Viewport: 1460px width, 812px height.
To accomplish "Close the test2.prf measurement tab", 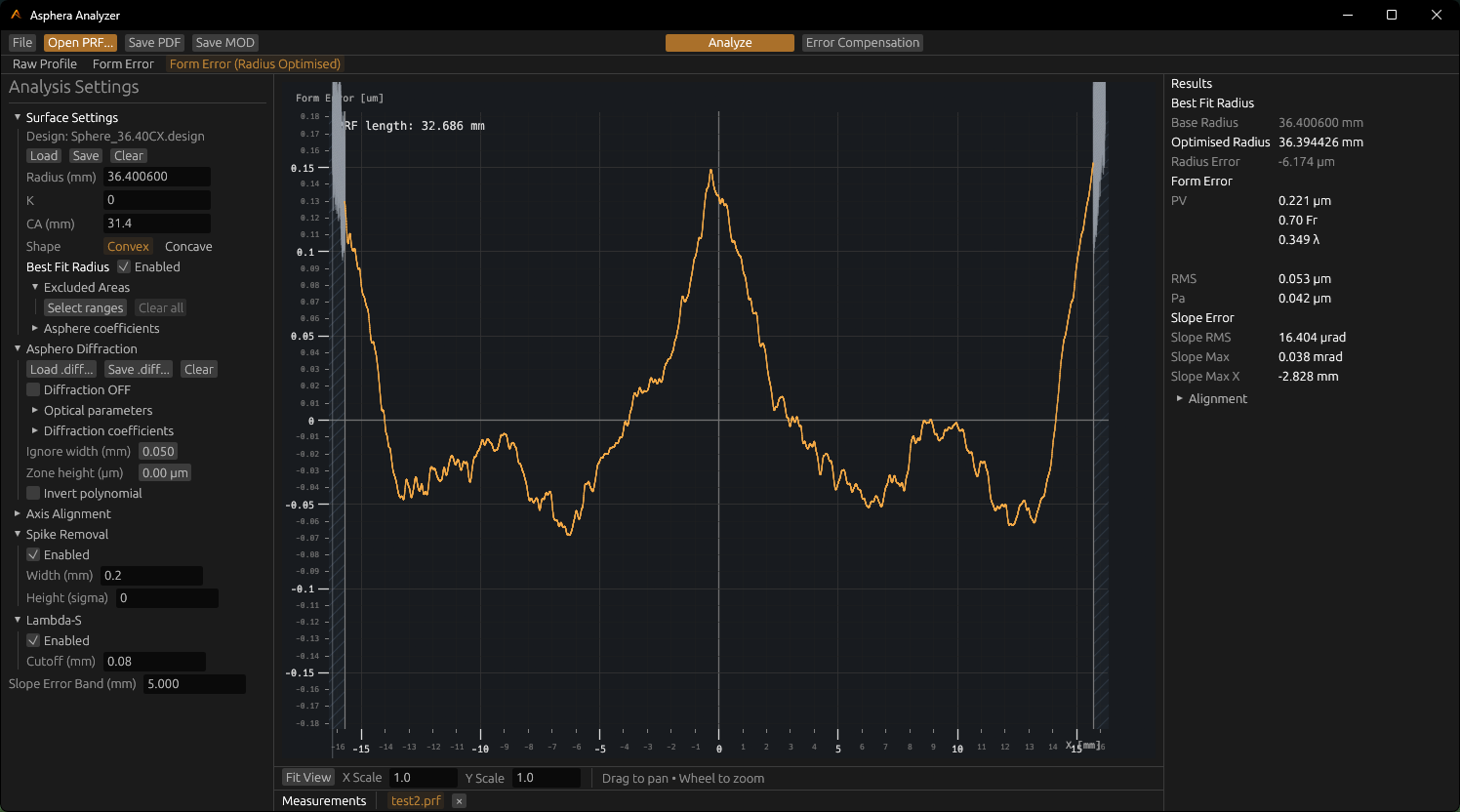I will tap(459, 800).
